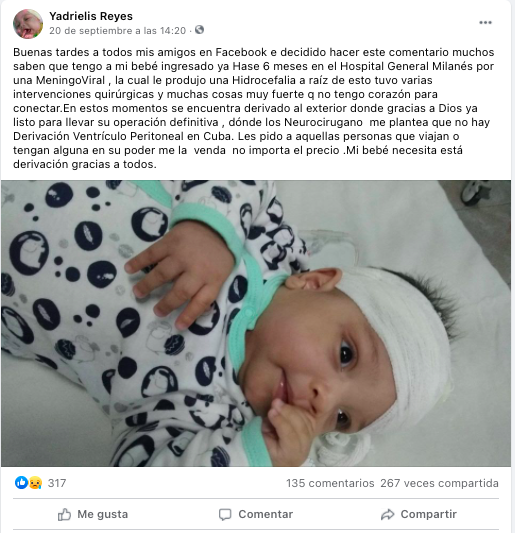Click the globe public privacy icon

coord(200,30)
